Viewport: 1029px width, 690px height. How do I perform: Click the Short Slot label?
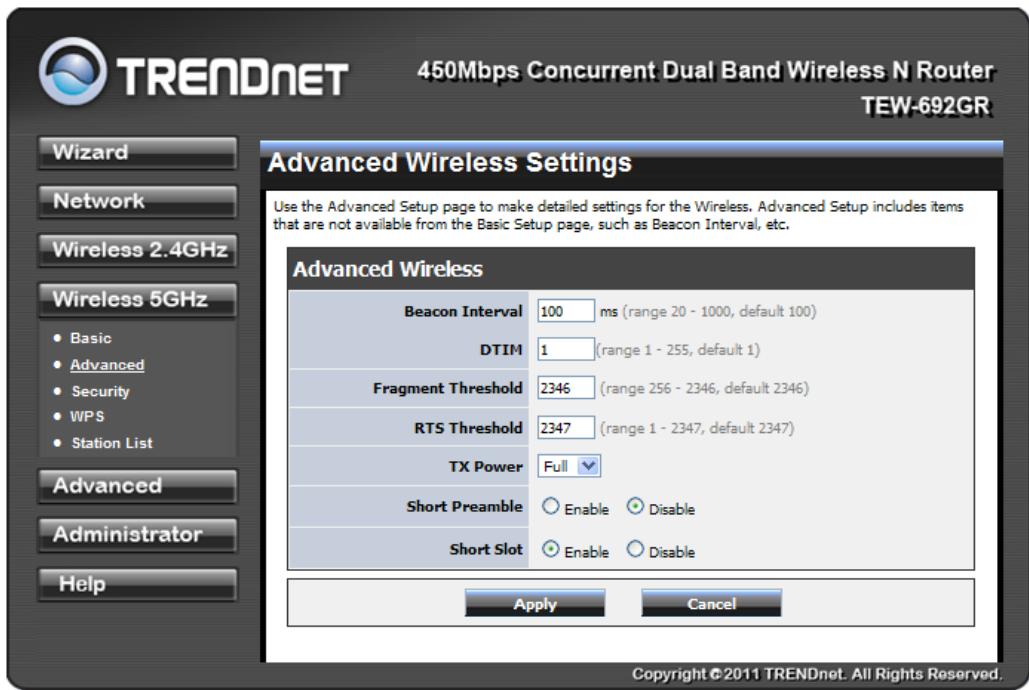click(x=486, y=549)
